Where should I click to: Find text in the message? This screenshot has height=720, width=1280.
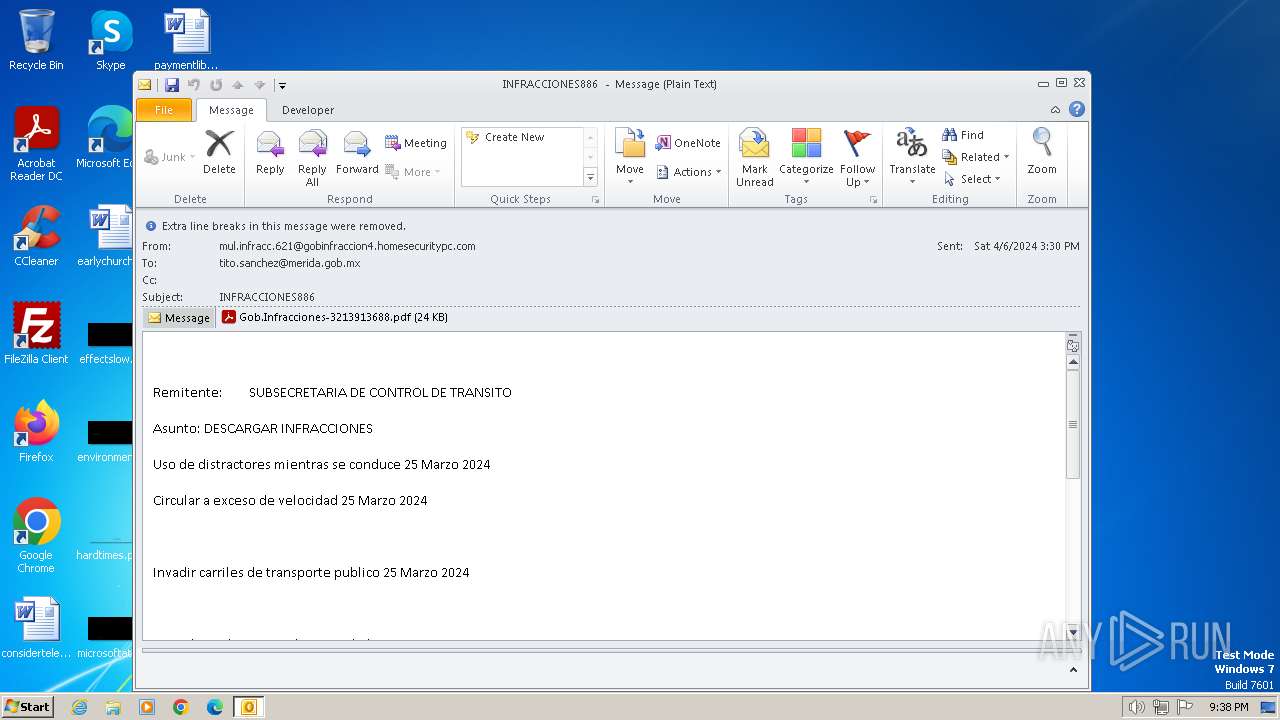point(963,135)
